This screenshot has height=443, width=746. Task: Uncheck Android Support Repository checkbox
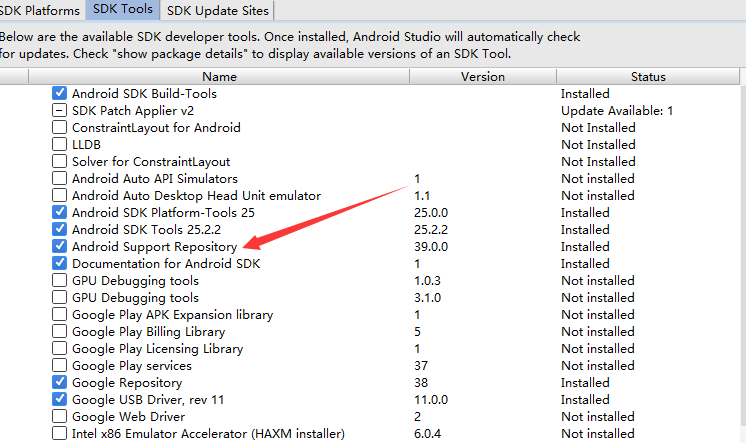(59, 246)
